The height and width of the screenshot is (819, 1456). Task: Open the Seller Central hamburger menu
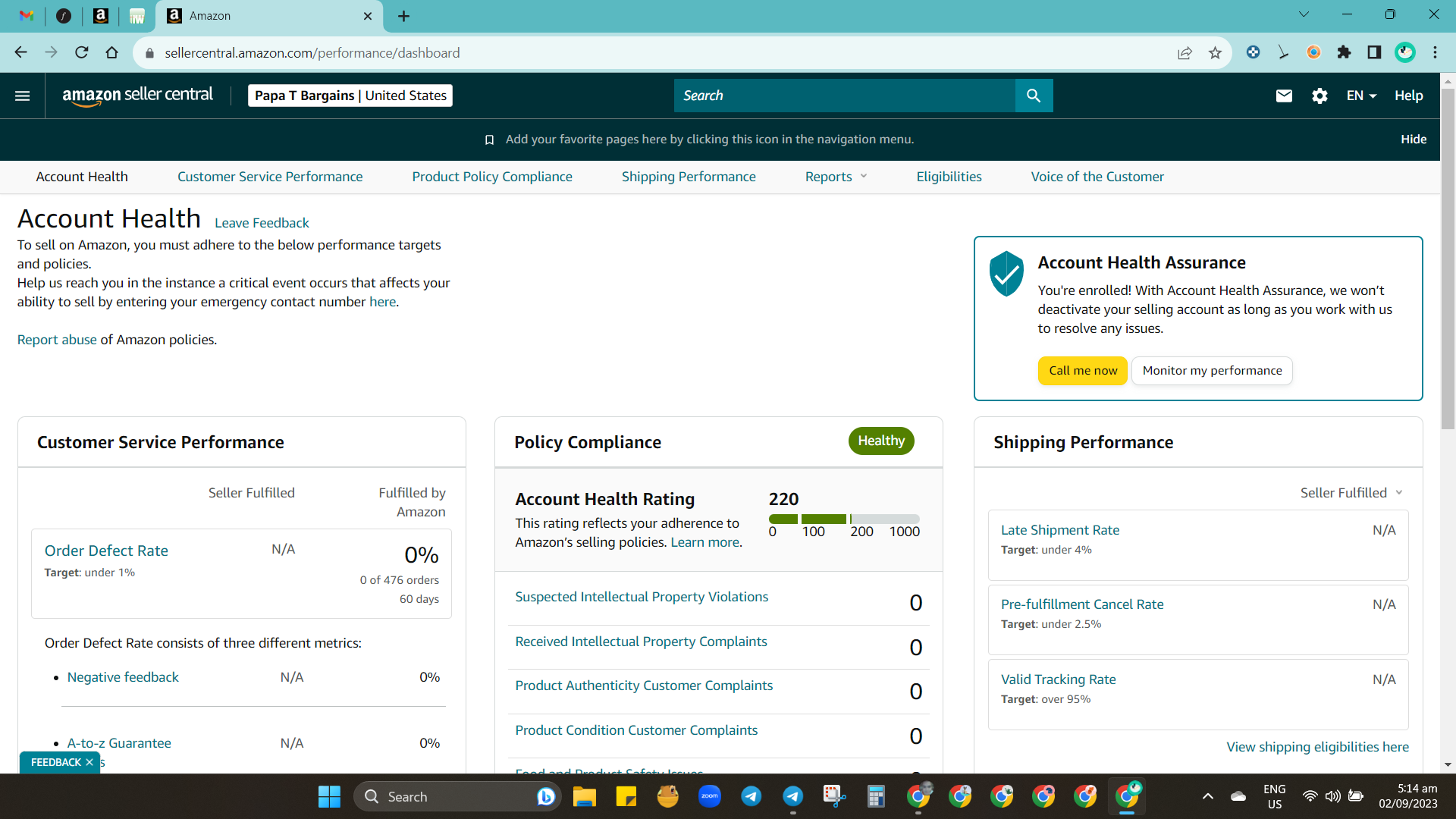click(x=23, y=96)
